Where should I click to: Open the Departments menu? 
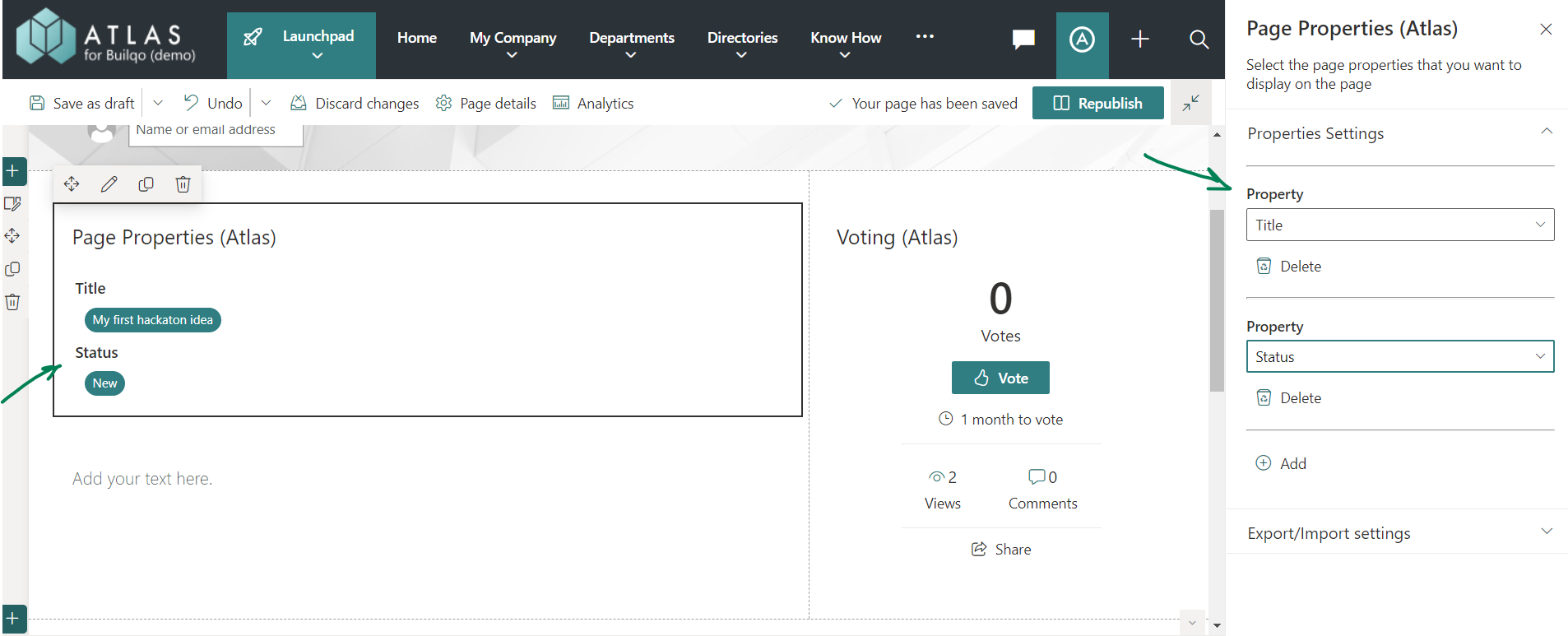pyautogui.click(x=631, y=44)
